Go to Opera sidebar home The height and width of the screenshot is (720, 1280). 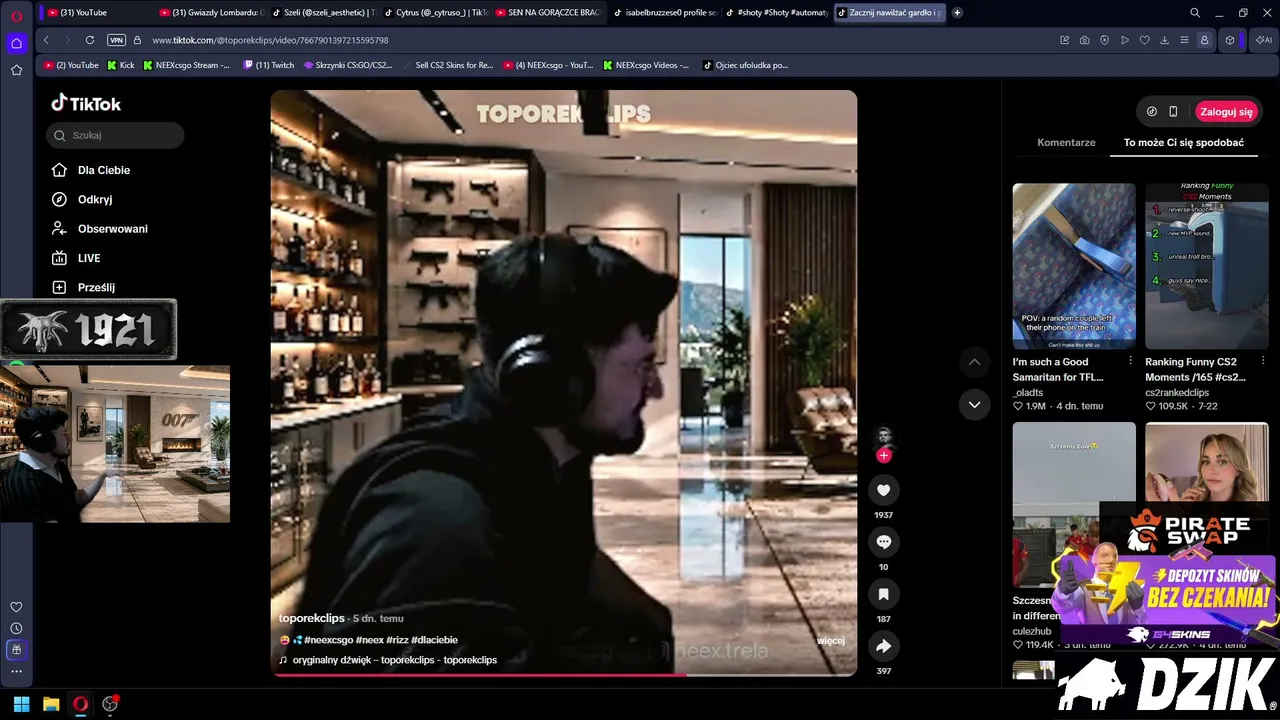point(16,43)
